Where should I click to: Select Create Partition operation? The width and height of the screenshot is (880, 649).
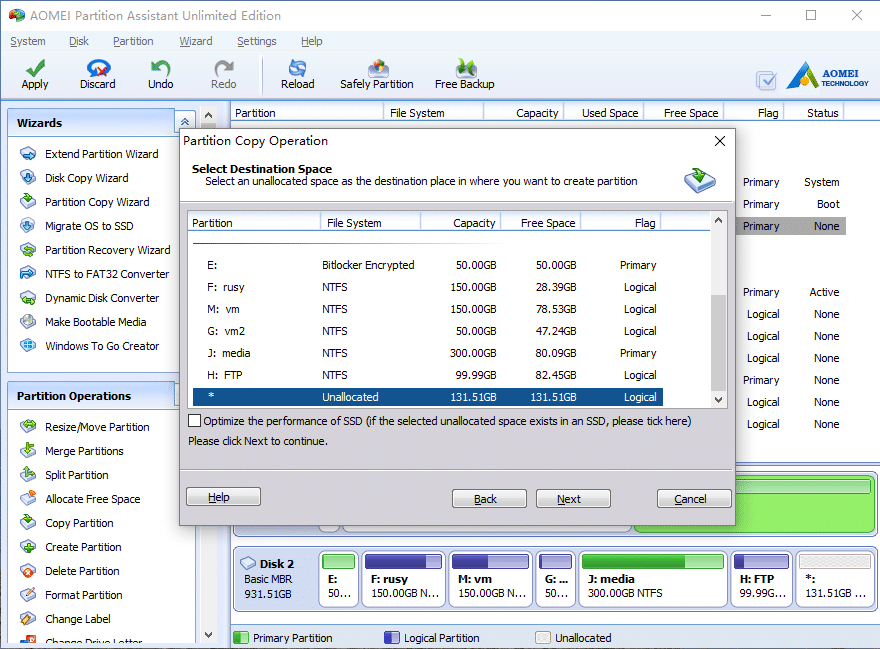tap(83, 547)
